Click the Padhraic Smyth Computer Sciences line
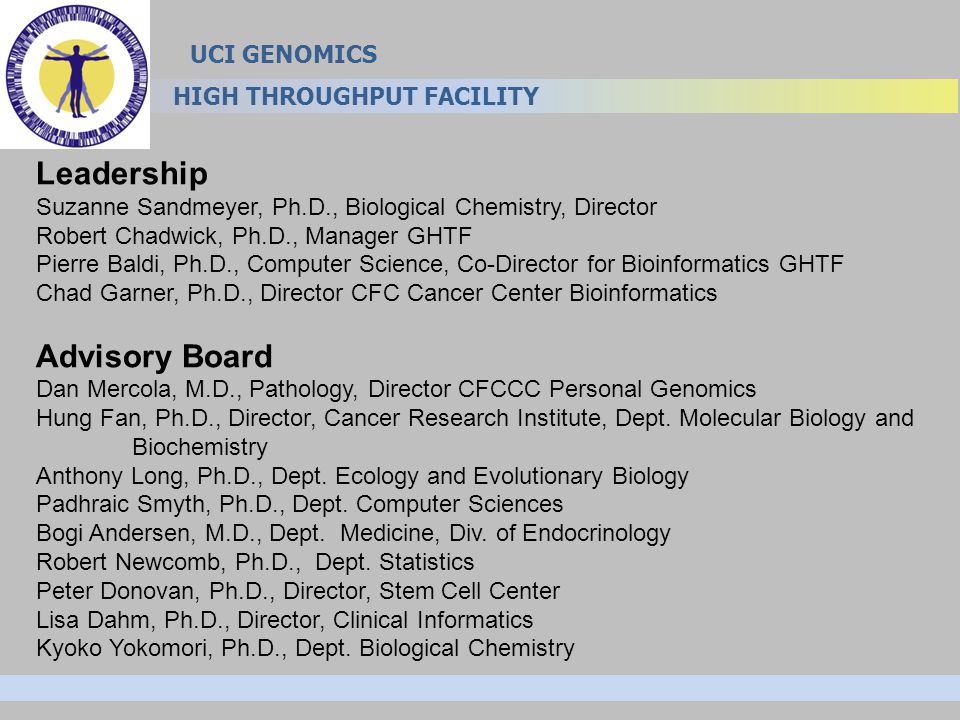Image resolution: width=960 pixels, height=720 pixels. (x=299, y=504)
